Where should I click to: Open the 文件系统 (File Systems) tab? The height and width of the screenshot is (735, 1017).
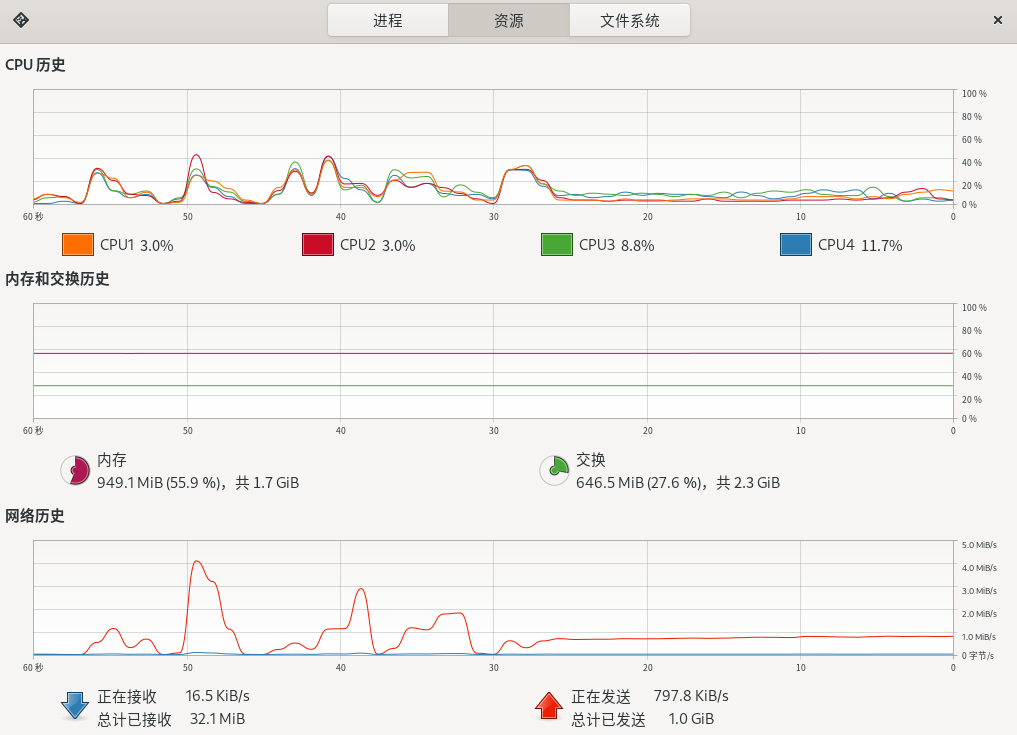(629, 20)
